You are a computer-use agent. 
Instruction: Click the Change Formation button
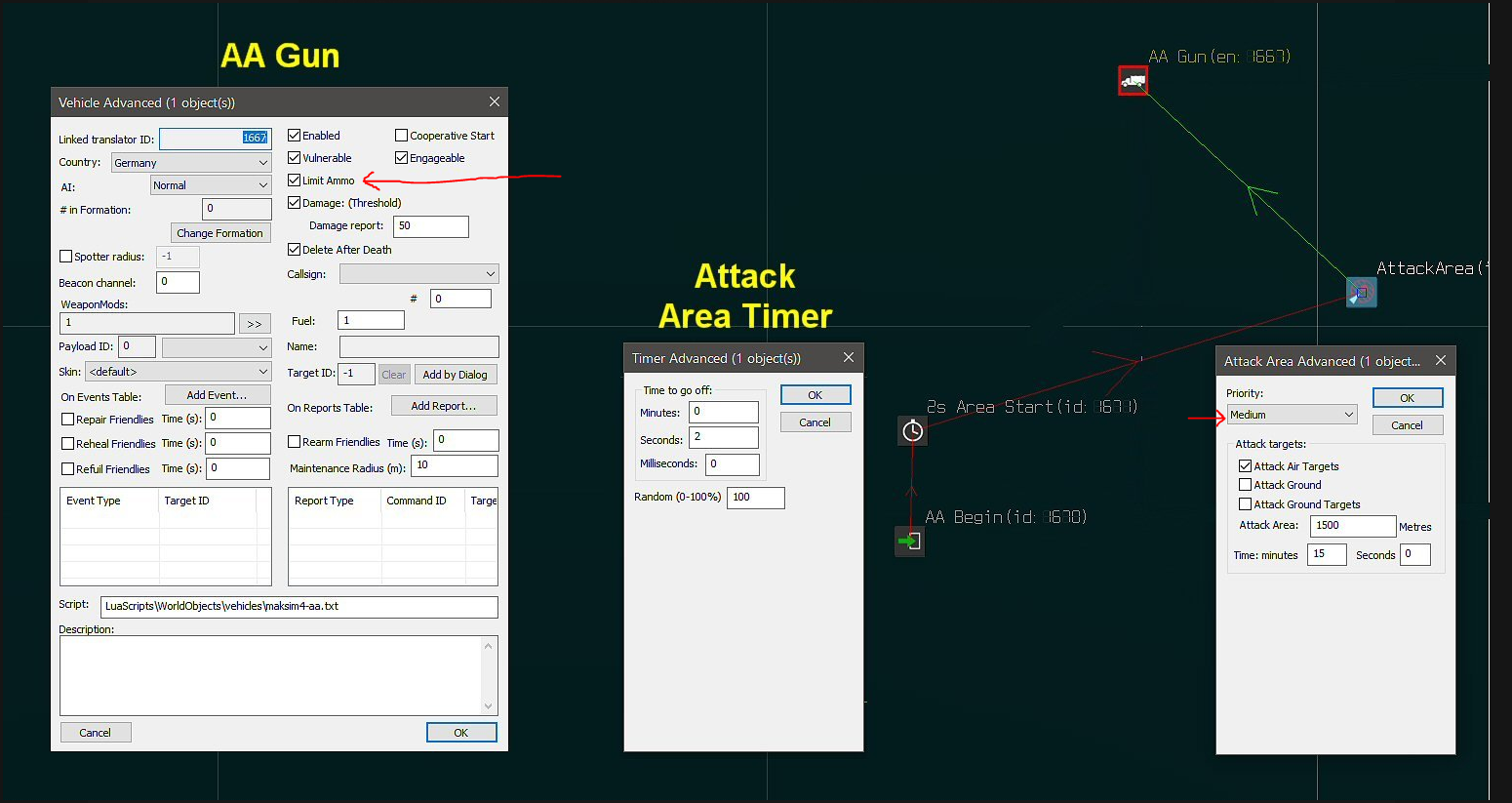pyautogui.click(x=220, y=233)
